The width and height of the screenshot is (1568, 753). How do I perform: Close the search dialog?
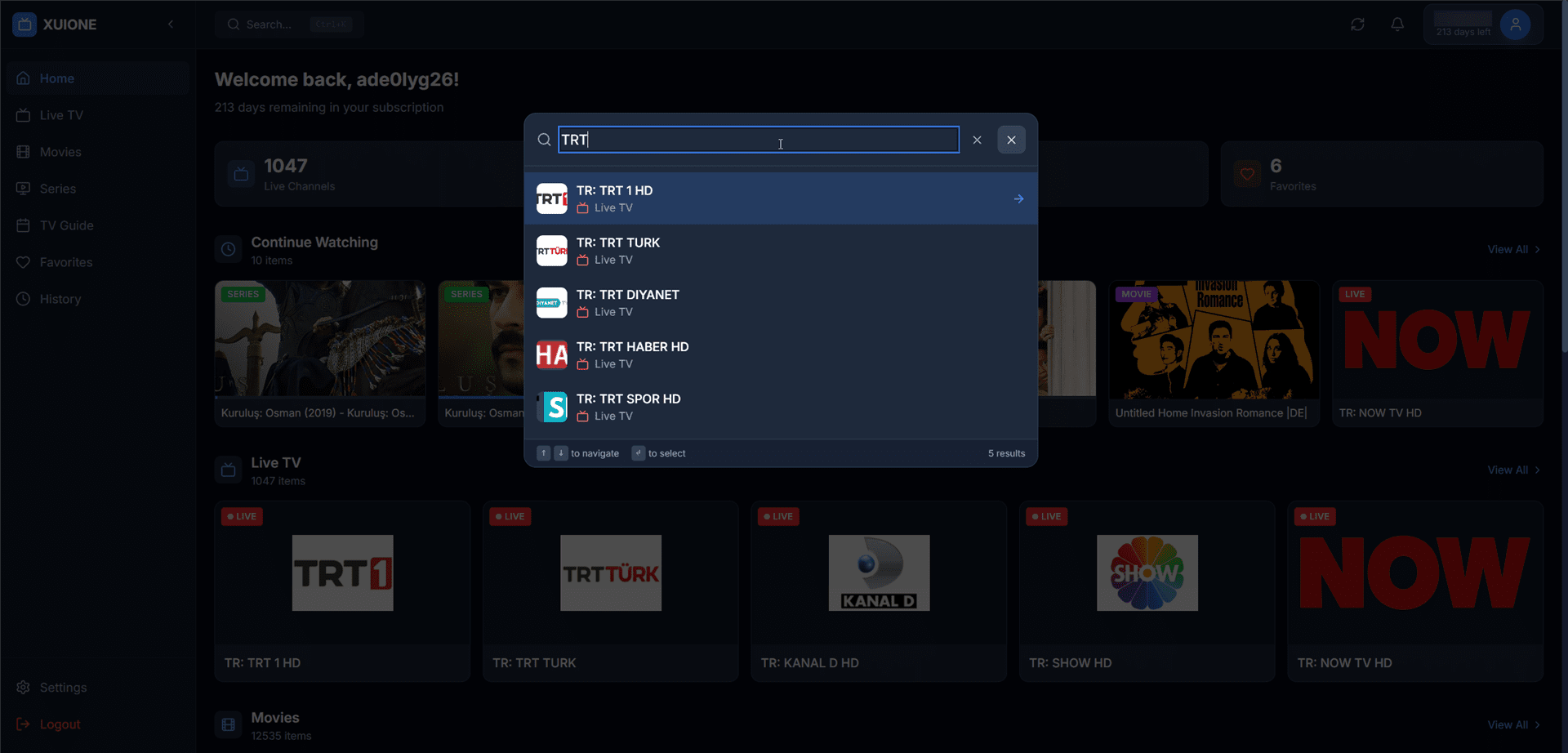1011,140
